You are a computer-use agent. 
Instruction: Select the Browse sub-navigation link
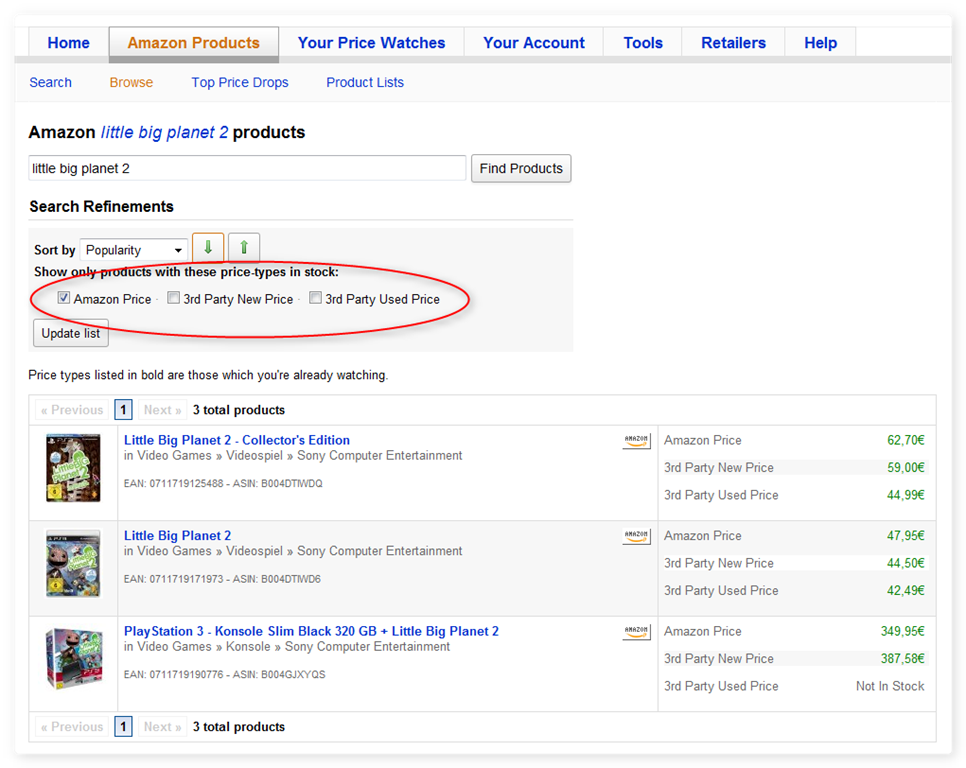click(131, 83)
